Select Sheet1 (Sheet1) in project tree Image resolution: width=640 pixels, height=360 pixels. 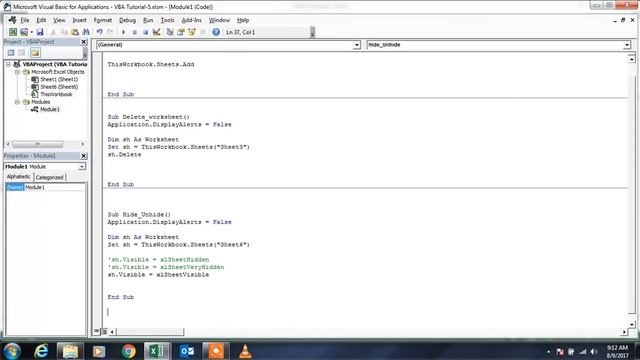[59, 79]
